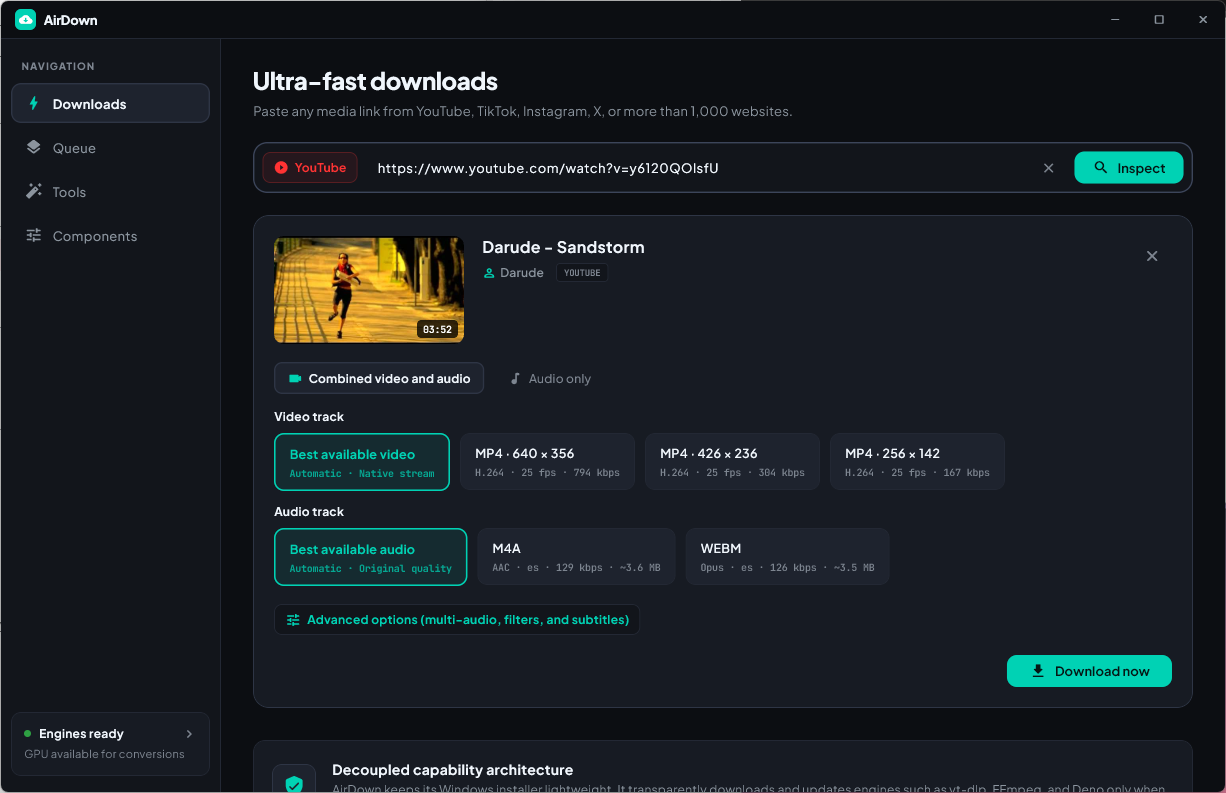Click the URL input field
This screenshot has height=793, width=1226.
700,168
